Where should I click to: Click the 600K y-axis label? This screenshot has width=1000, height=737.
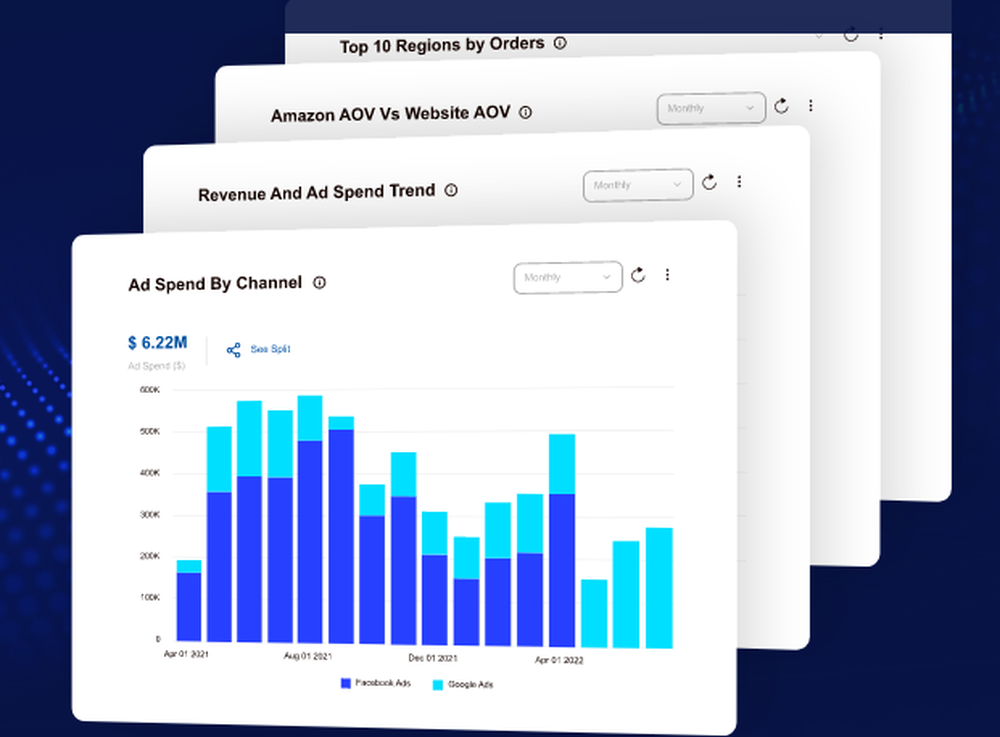click(150, 390)
